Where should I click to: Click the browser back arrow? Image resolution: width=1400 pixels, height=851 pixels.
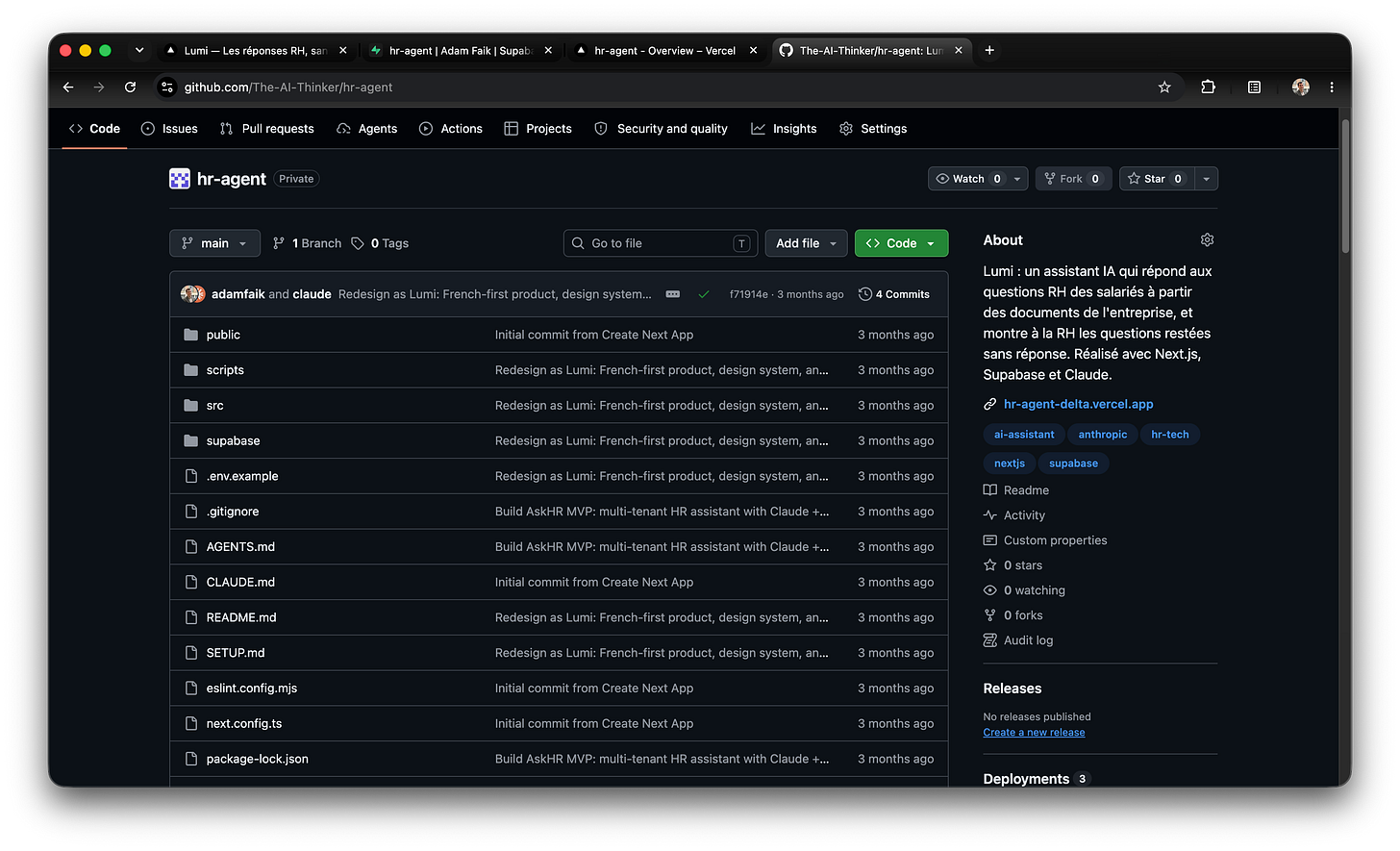[68, 88]
